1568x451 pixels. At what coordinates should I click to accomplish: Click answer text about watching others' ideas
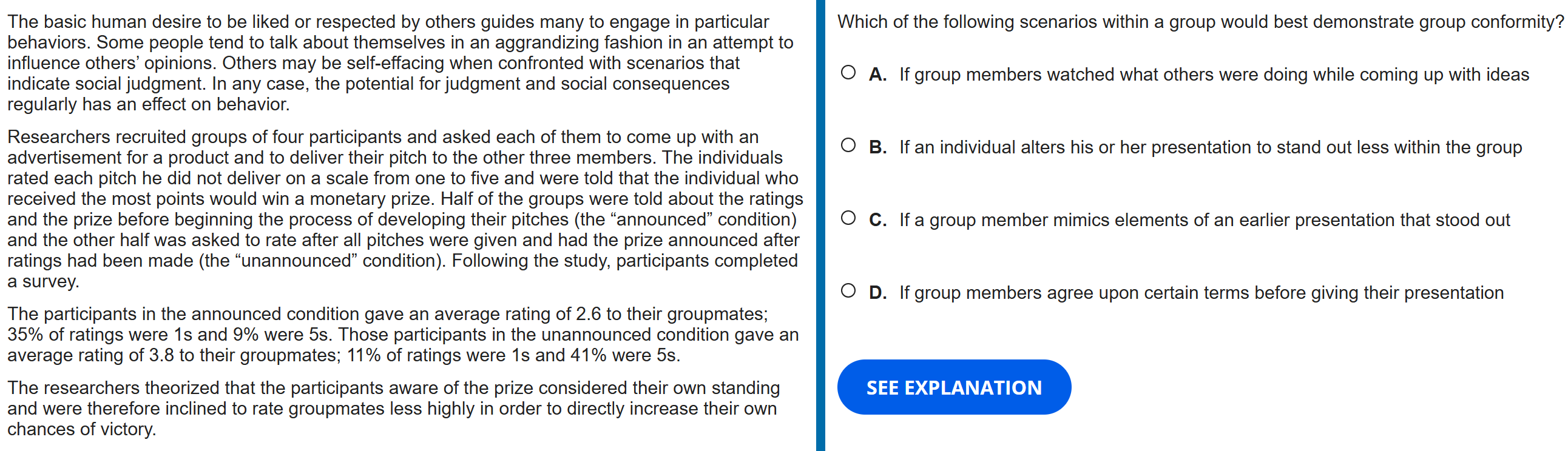pos(1214,74)
